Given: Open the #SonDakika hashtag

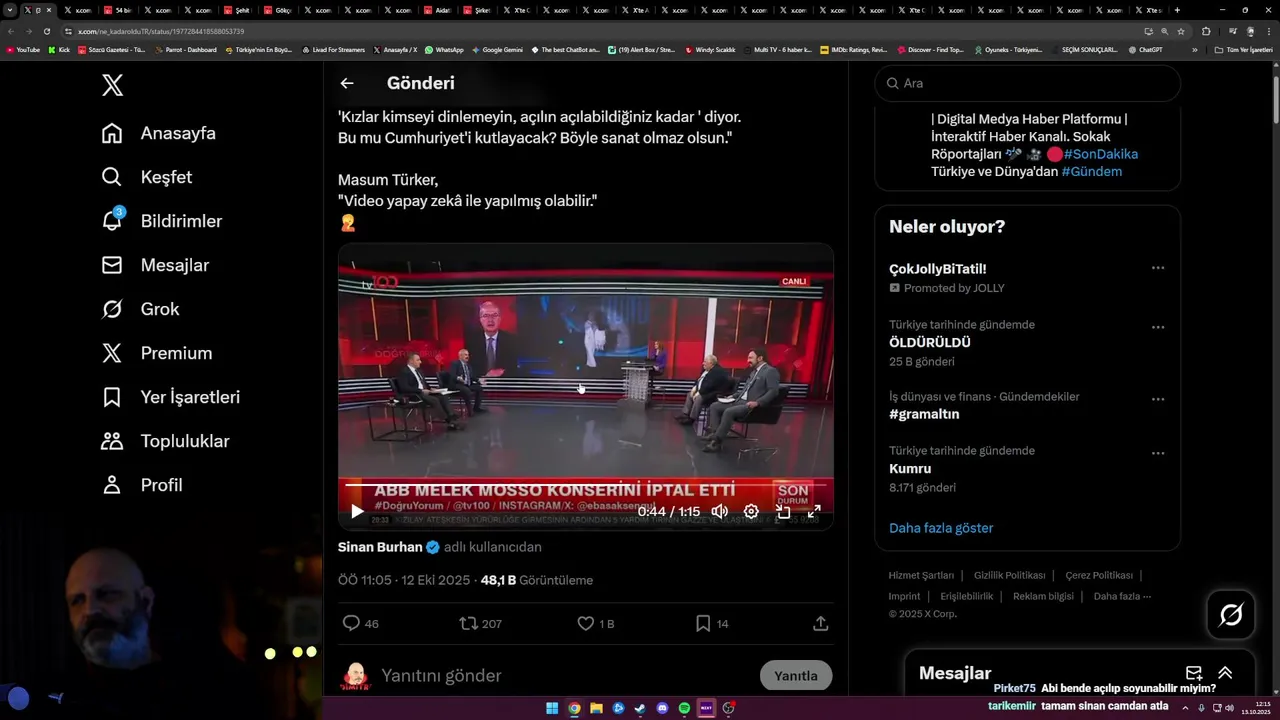Looking at the screenshot, I should click(x=1101, y=154).
